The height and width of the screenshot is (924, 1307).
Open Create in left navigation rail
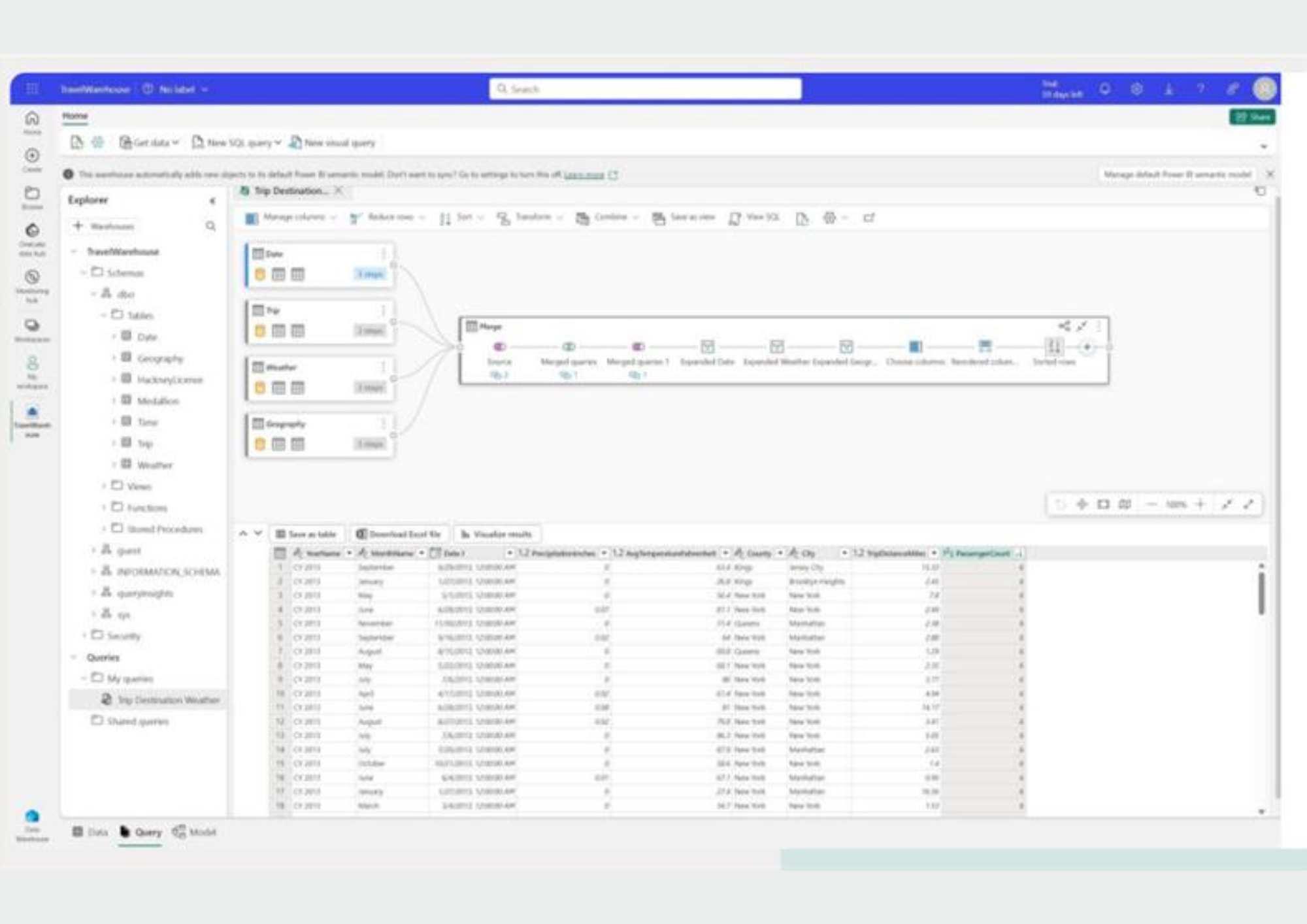tap(32, 159)
